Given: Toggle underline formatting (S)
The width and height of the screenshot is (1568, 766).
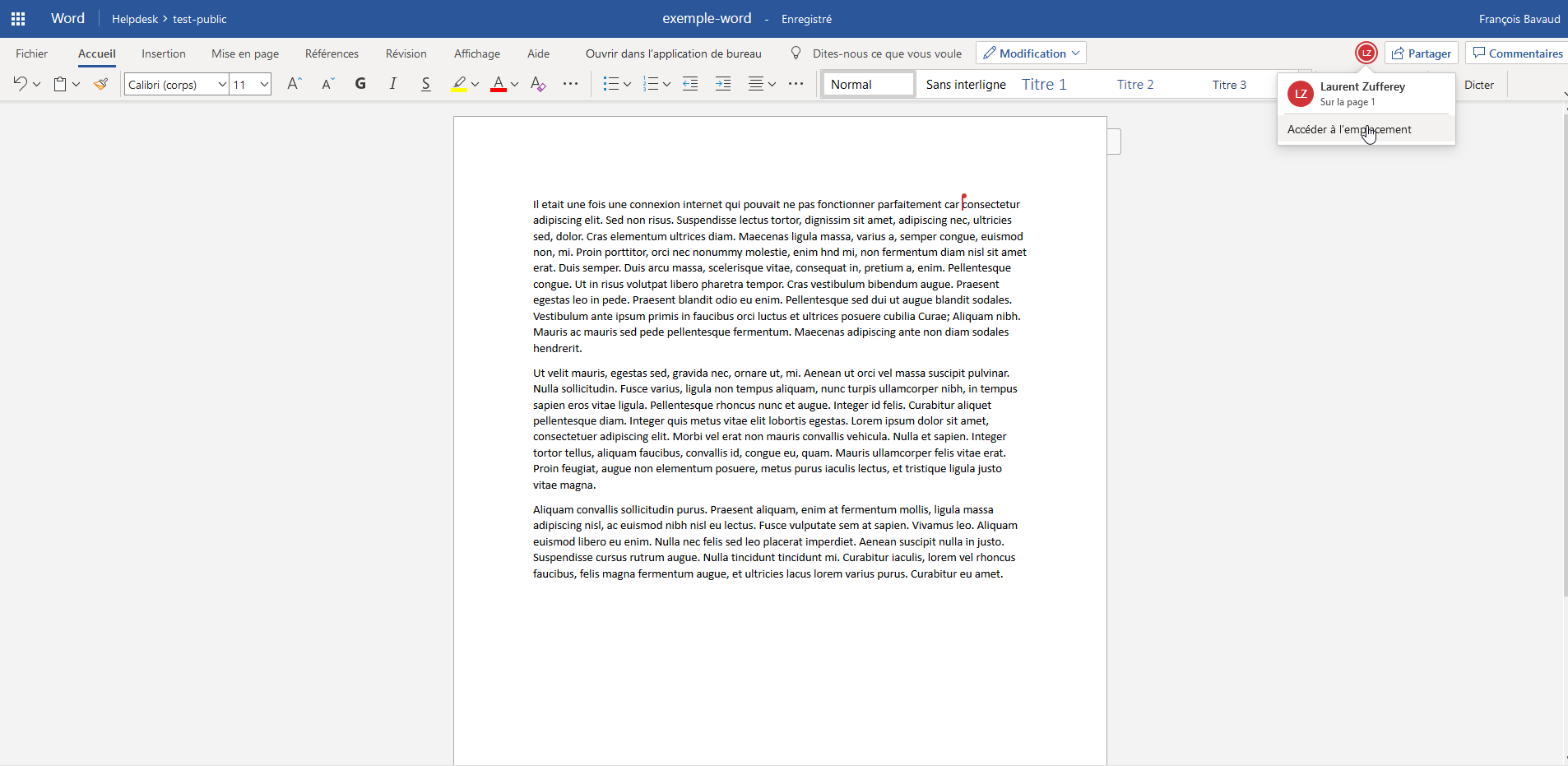Looking at the screenshot, I should point(425,84).
